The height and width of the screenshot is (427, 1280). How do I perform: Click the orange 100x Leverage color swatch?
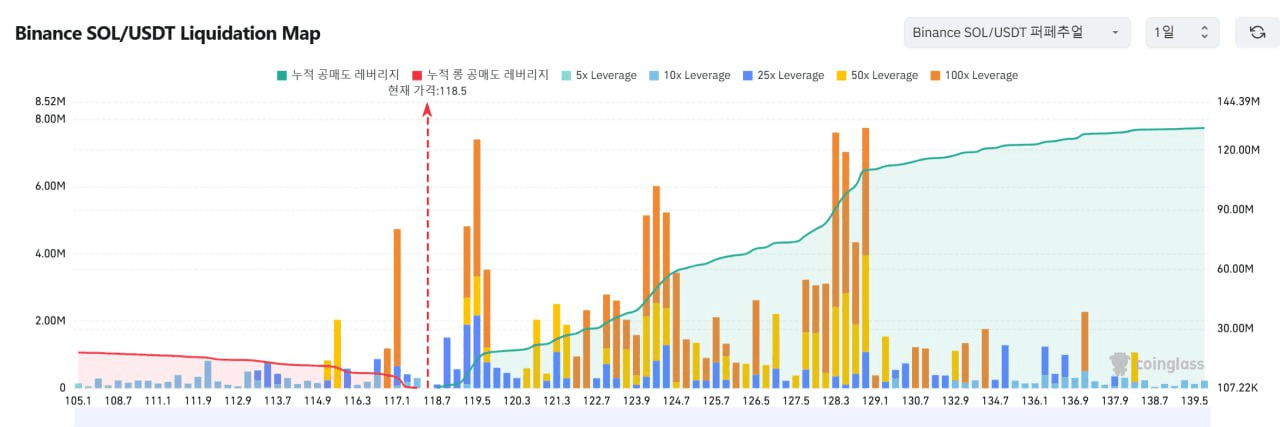click(933, 75)
